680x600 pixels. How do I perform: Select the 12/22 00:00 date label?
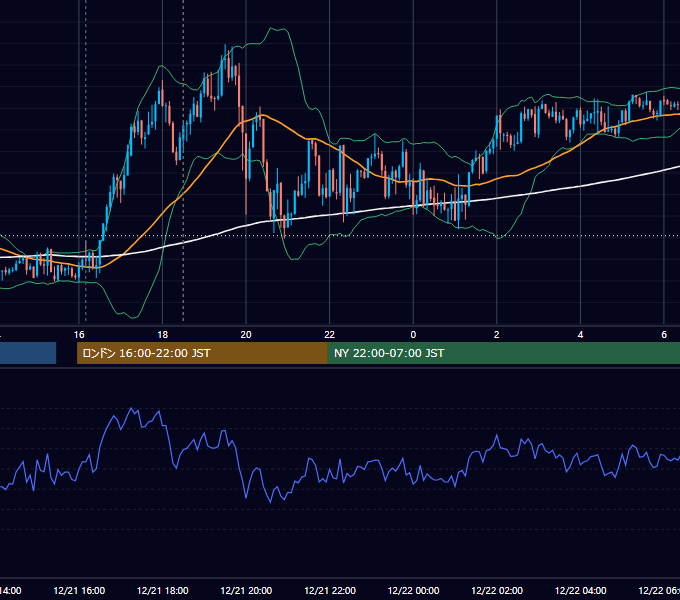[413, 590]
